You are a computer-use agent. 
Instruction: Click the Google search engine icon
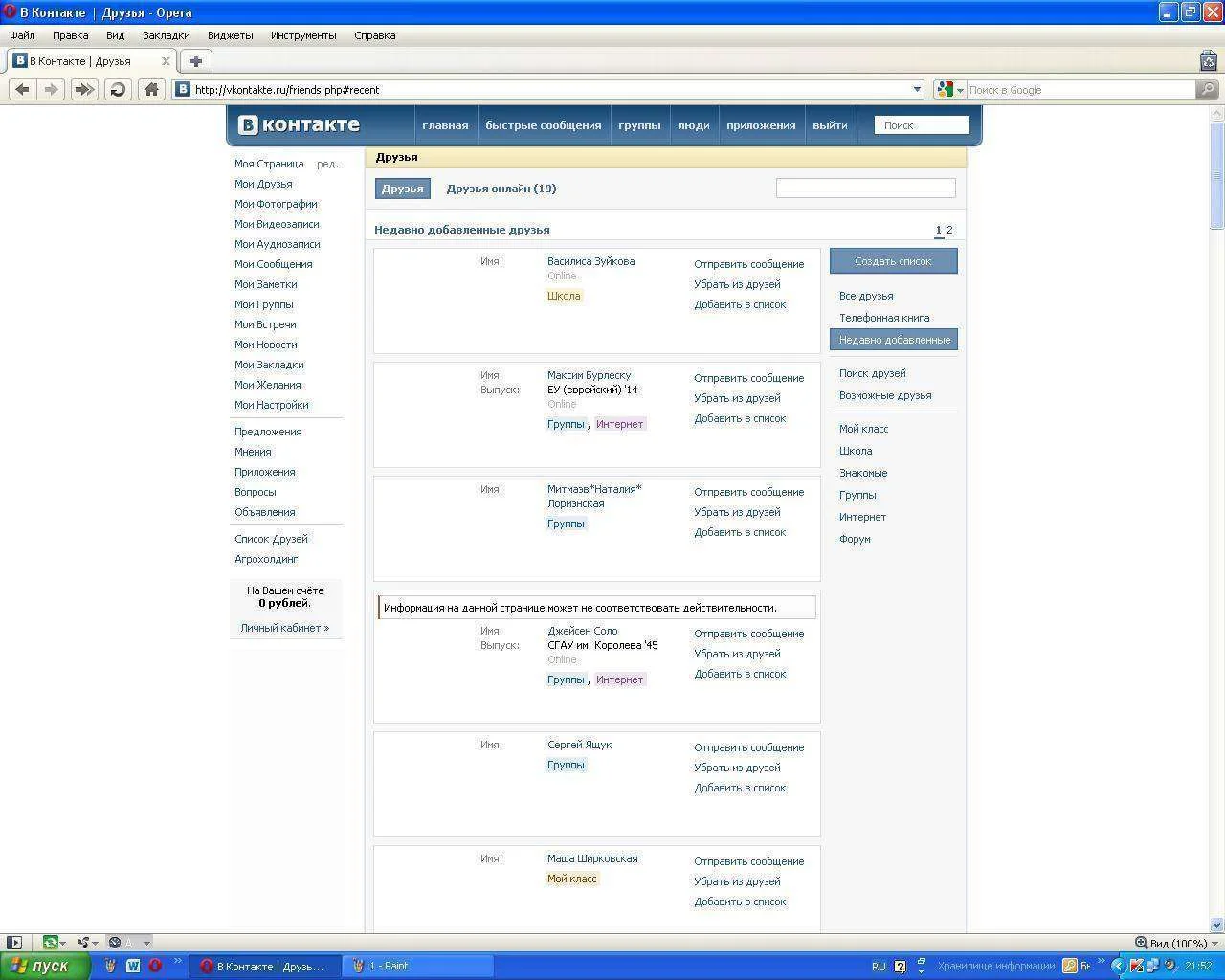[945, 89]
